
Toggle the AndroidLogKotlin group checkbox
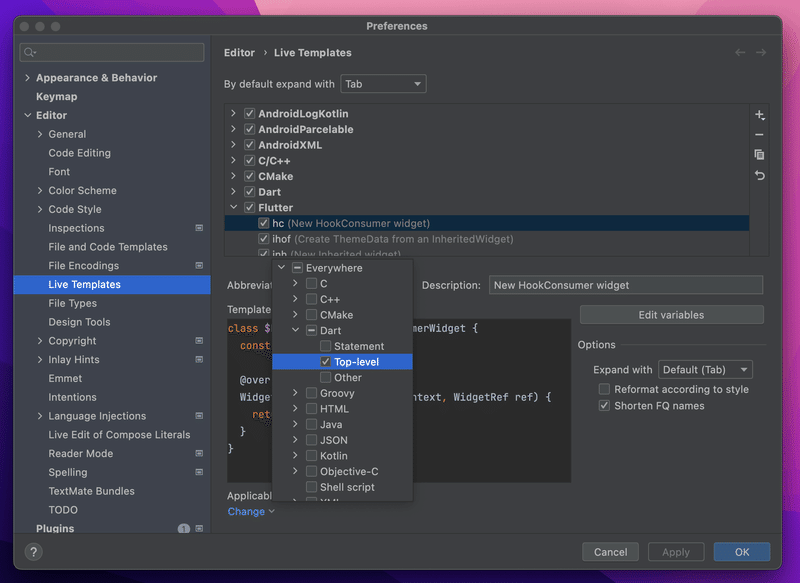[249, 113]
